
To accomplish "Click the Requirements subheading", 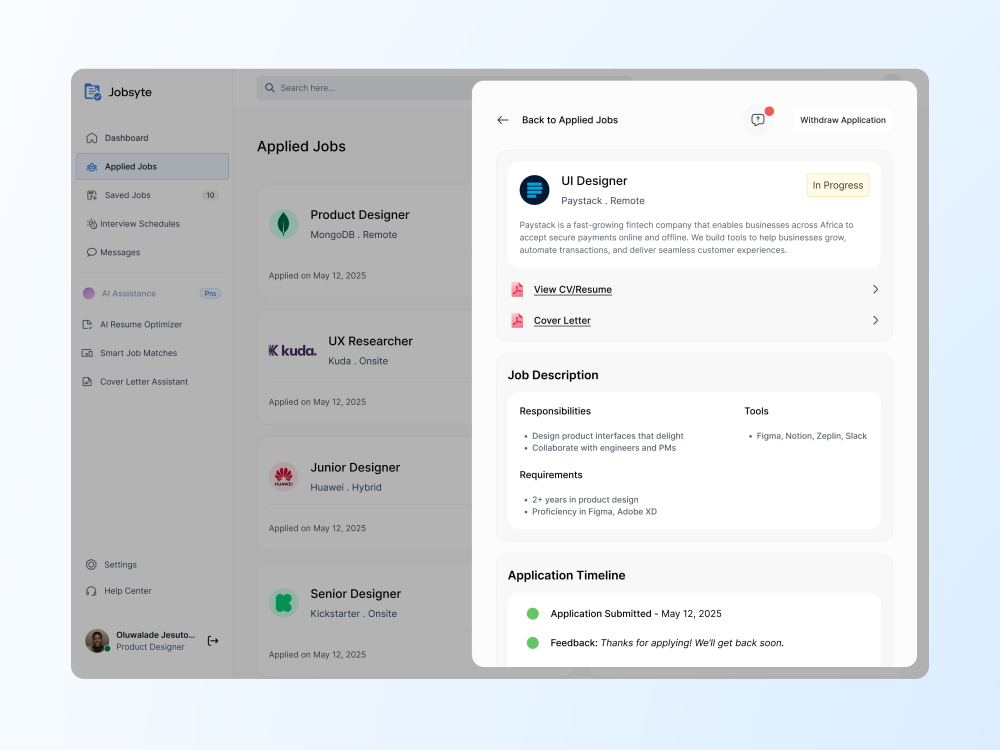I will tap(551, 475).
